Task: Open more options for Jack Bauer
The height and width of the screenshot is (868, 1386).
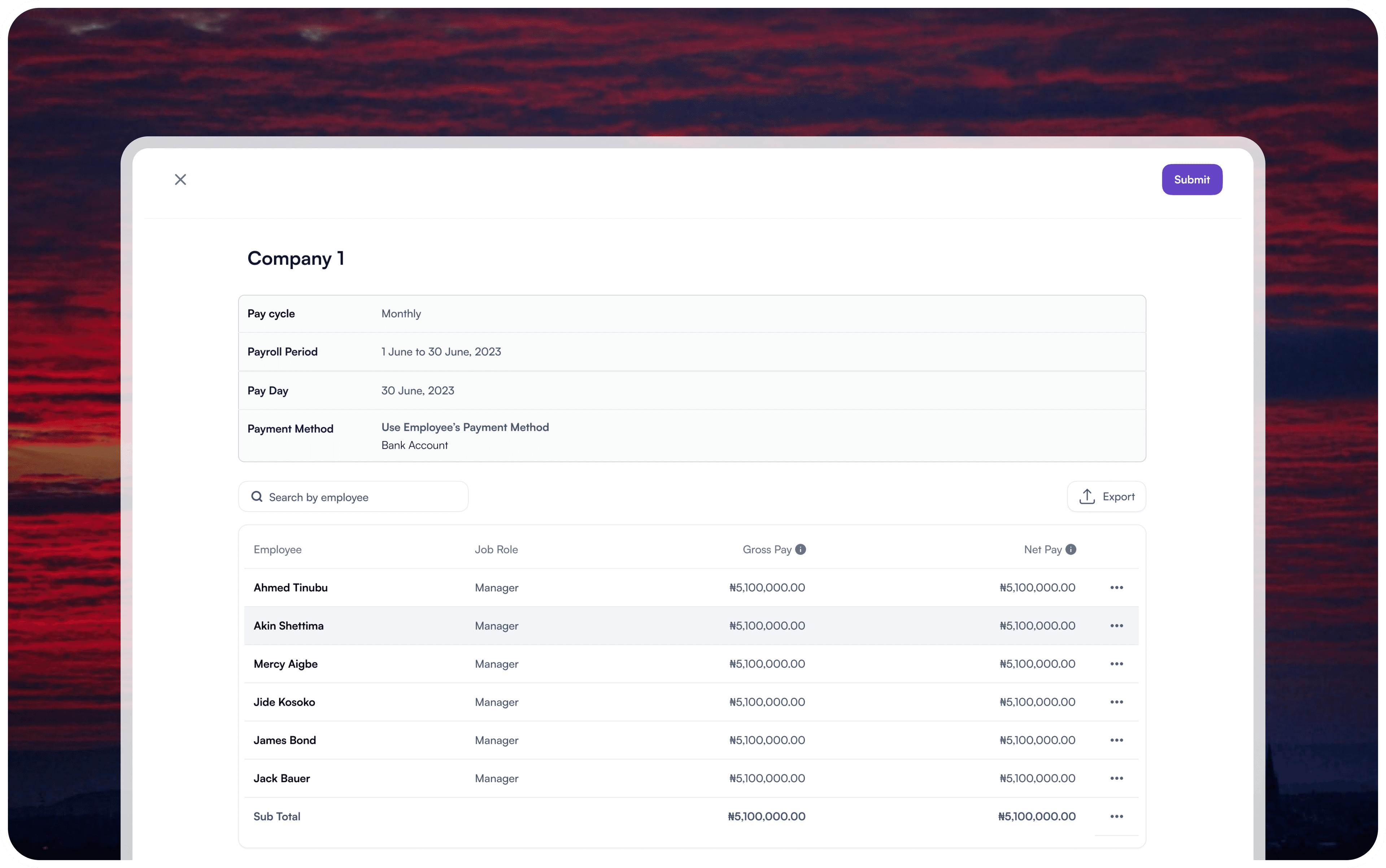Action: point(1116,779)
